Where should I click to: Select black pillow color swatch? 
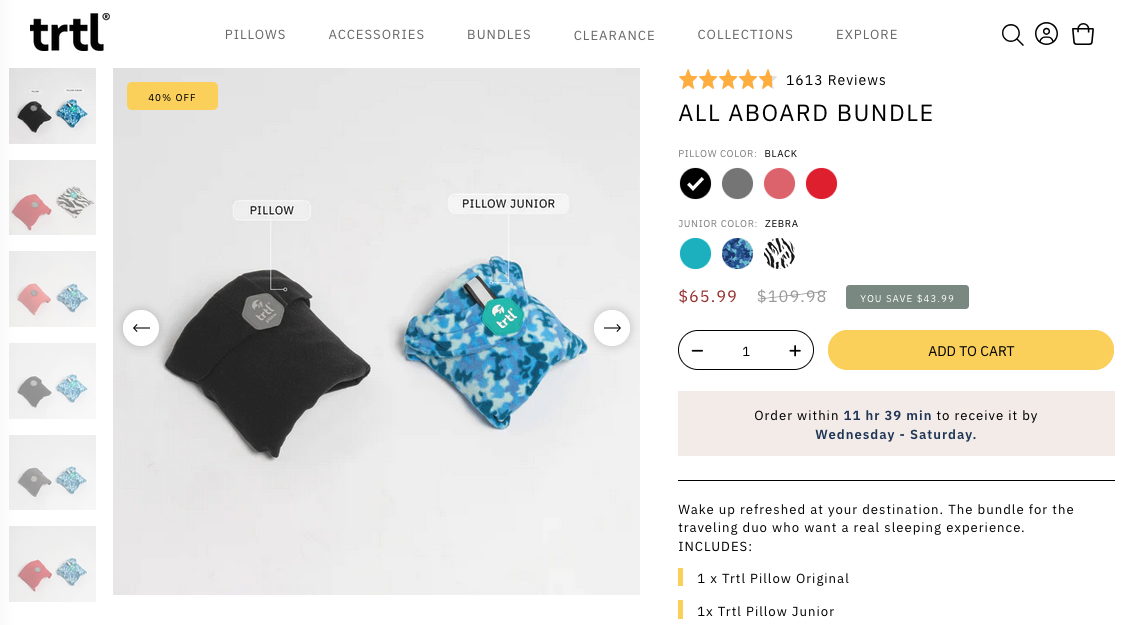point(695,184)
